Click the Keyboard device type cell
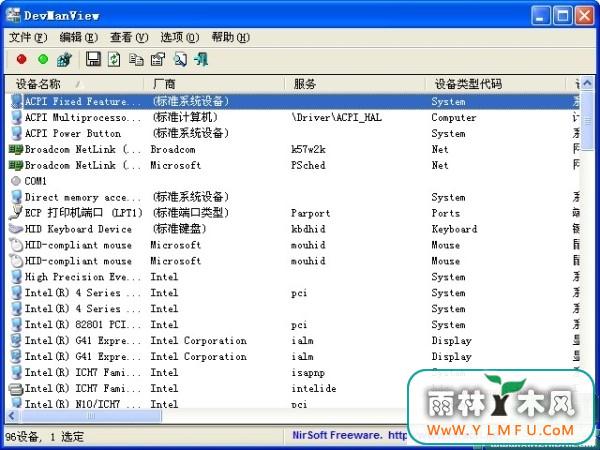This screenshot has height=450, width=600. (454, 229)
